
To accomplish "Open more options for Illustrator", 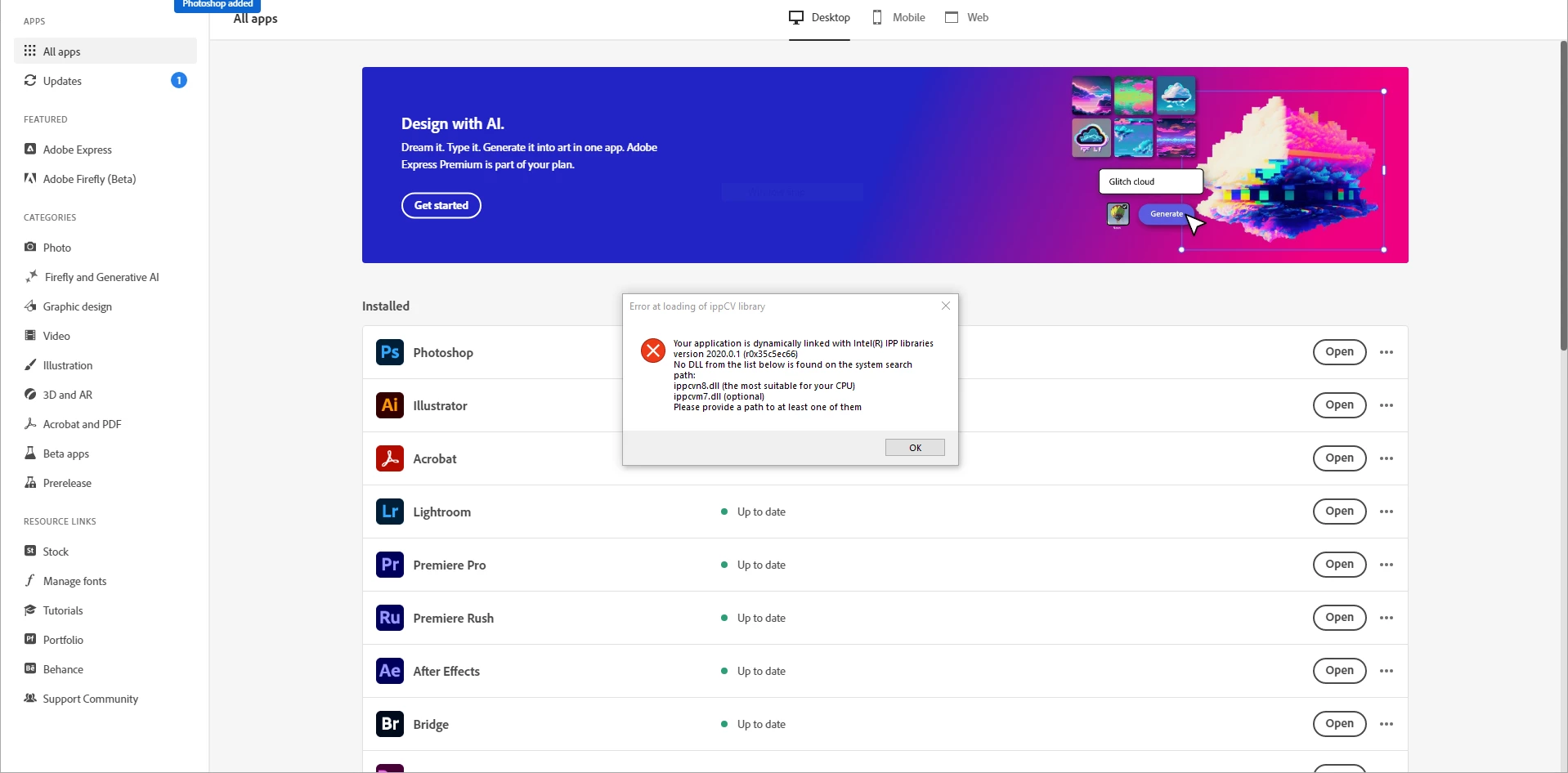I will tap(1387, 405).
